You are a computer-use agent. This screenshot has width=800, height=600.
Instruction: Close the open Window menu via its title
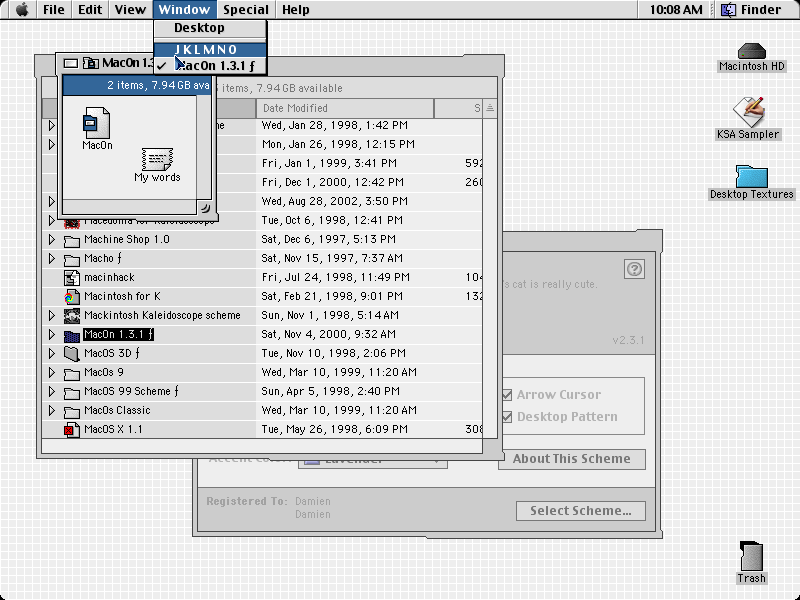tap(184, 10)
